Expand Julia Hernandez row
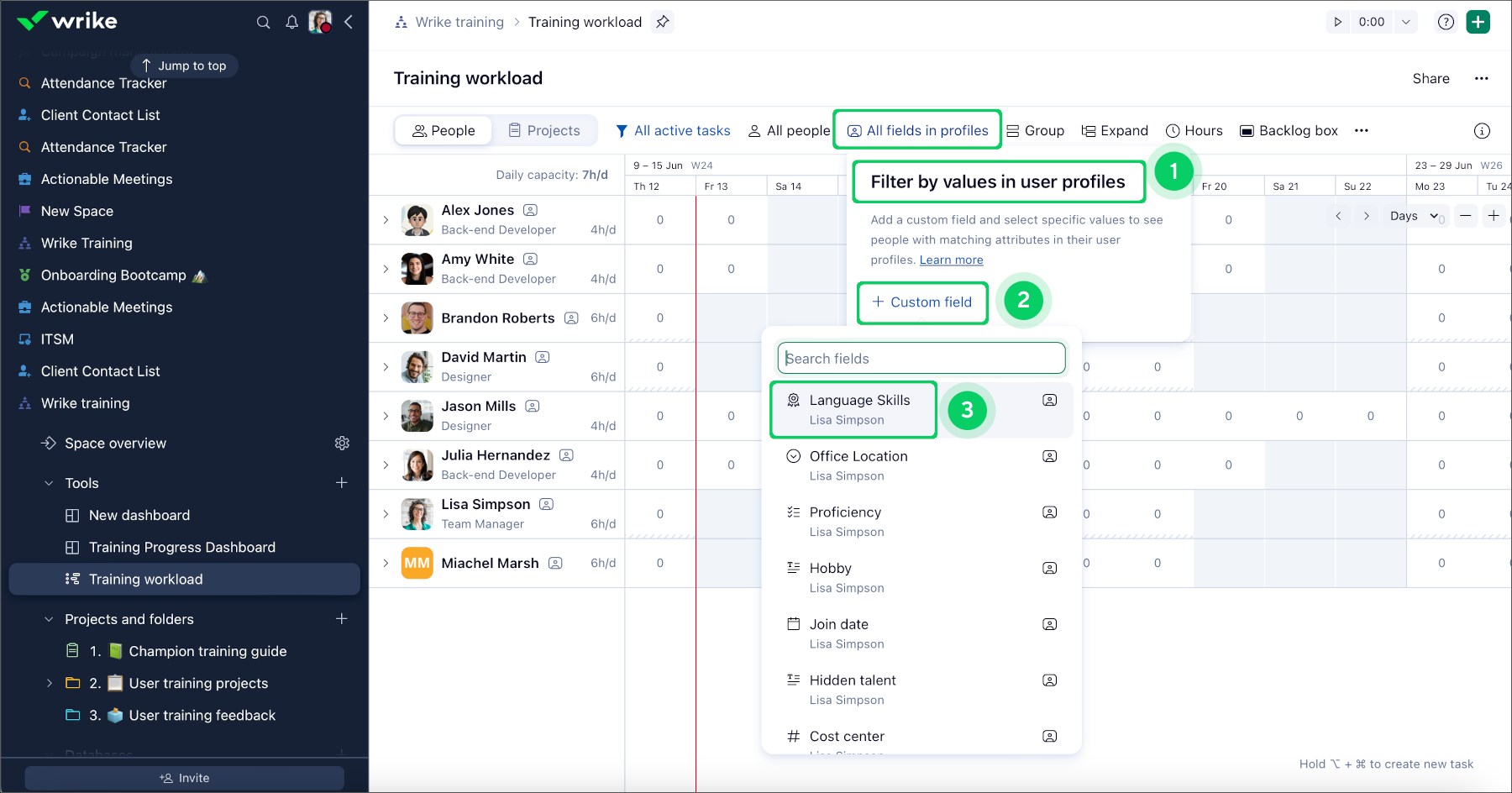Viewport: 1512px width, 793px height. click(386, 465)
